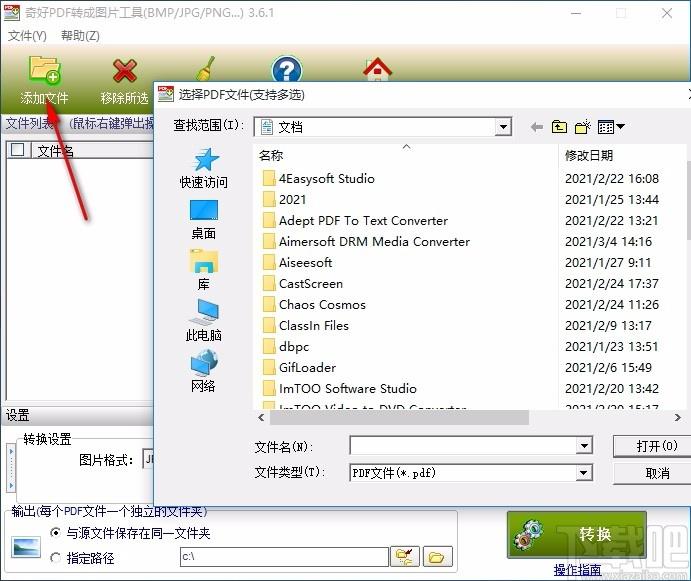Click the red house homepage icon
691x581 pixels.
[x=377, y=69]
